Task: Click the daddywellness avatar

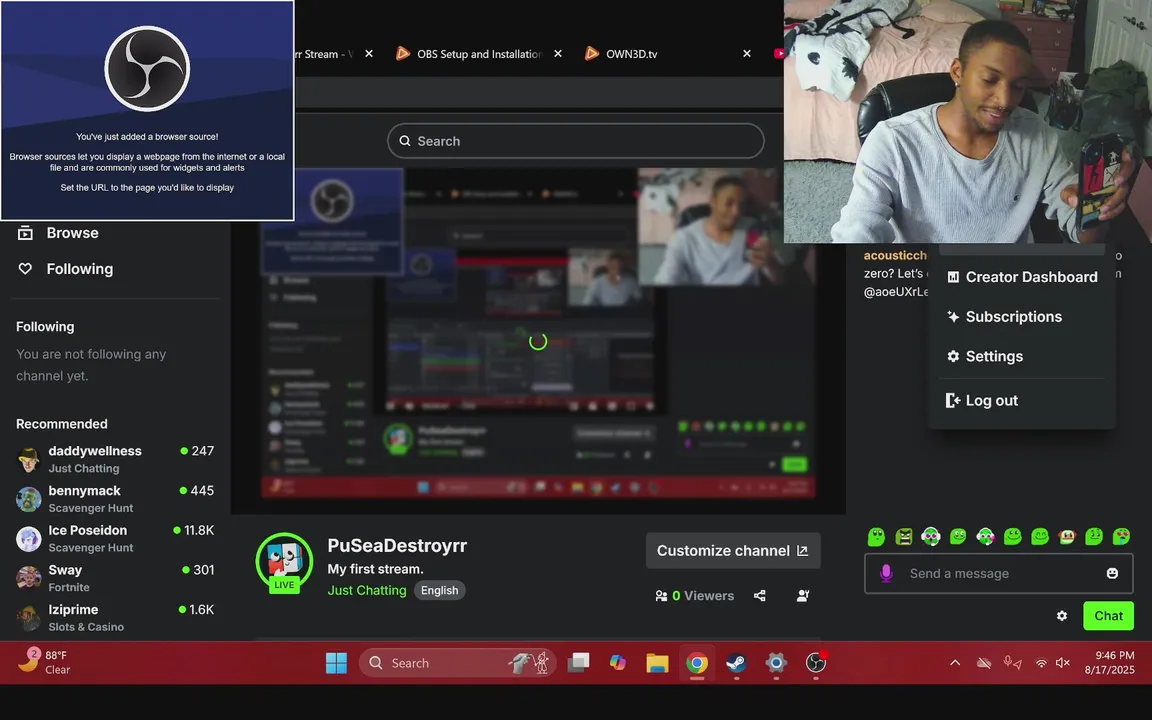Action: (x=29, y=460)
